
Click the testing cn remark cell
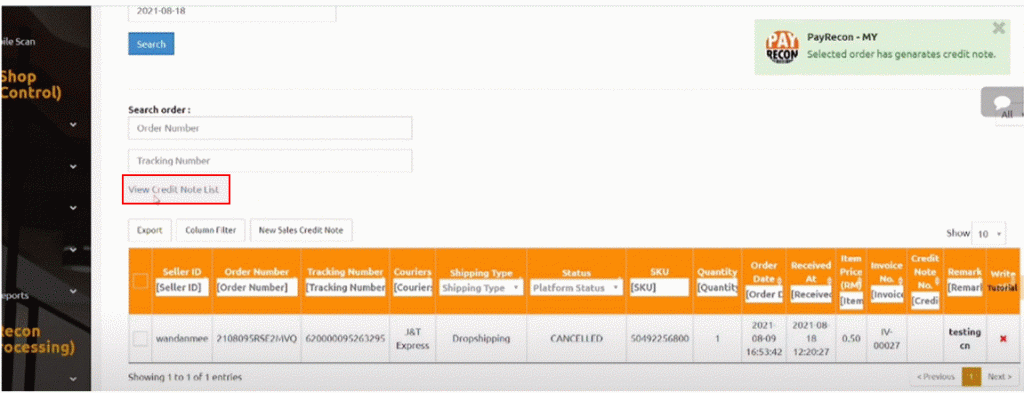click(x=965, y=339)
